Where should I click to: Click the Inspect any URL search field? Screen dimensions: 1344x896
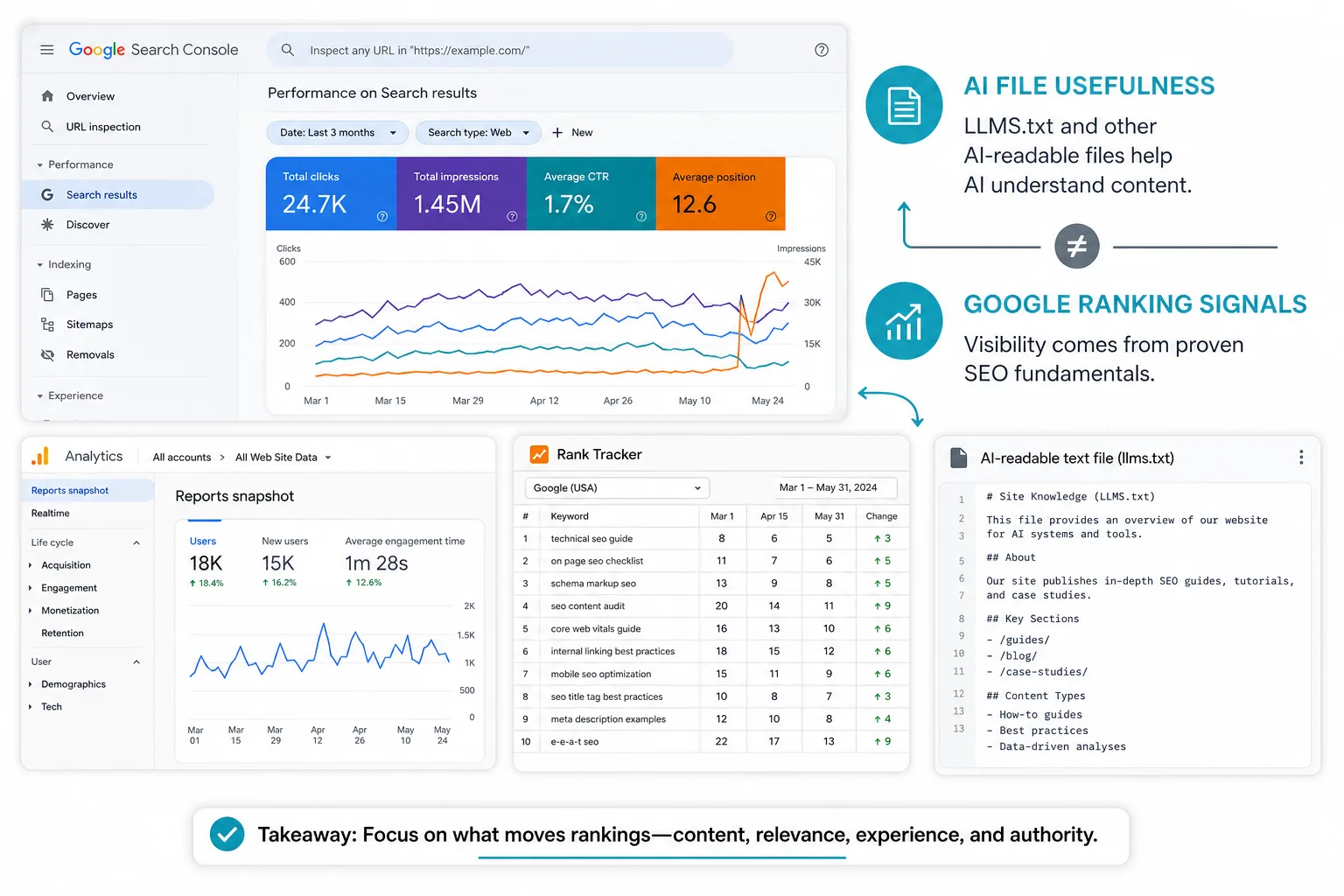click(x=500, y=50)
